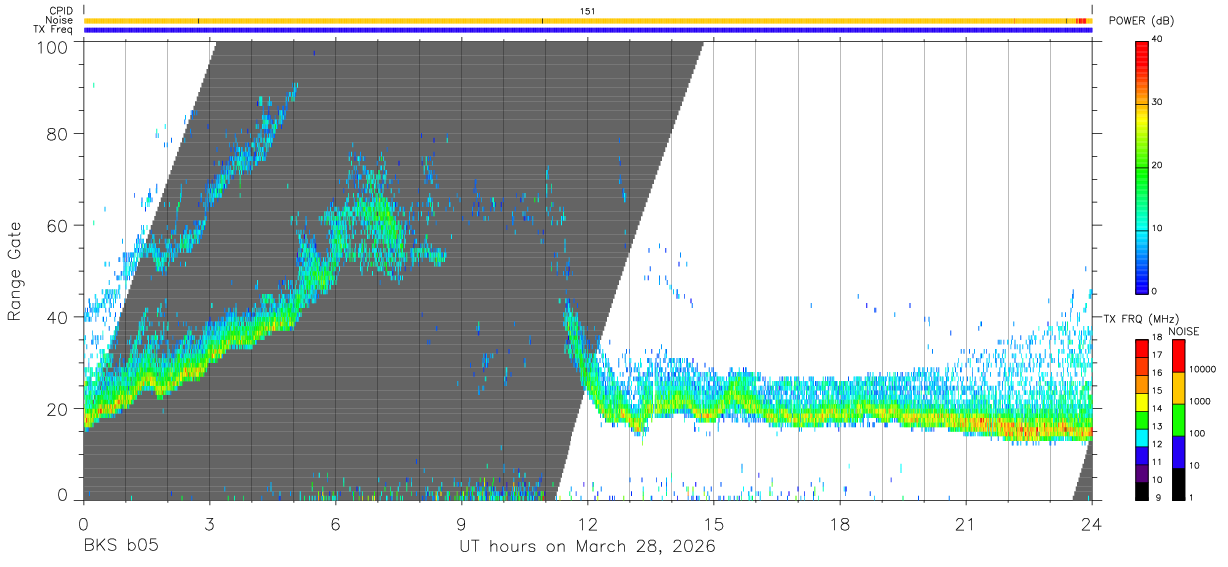
Task: Click time axis label 21
Action: tap(966, 524)
